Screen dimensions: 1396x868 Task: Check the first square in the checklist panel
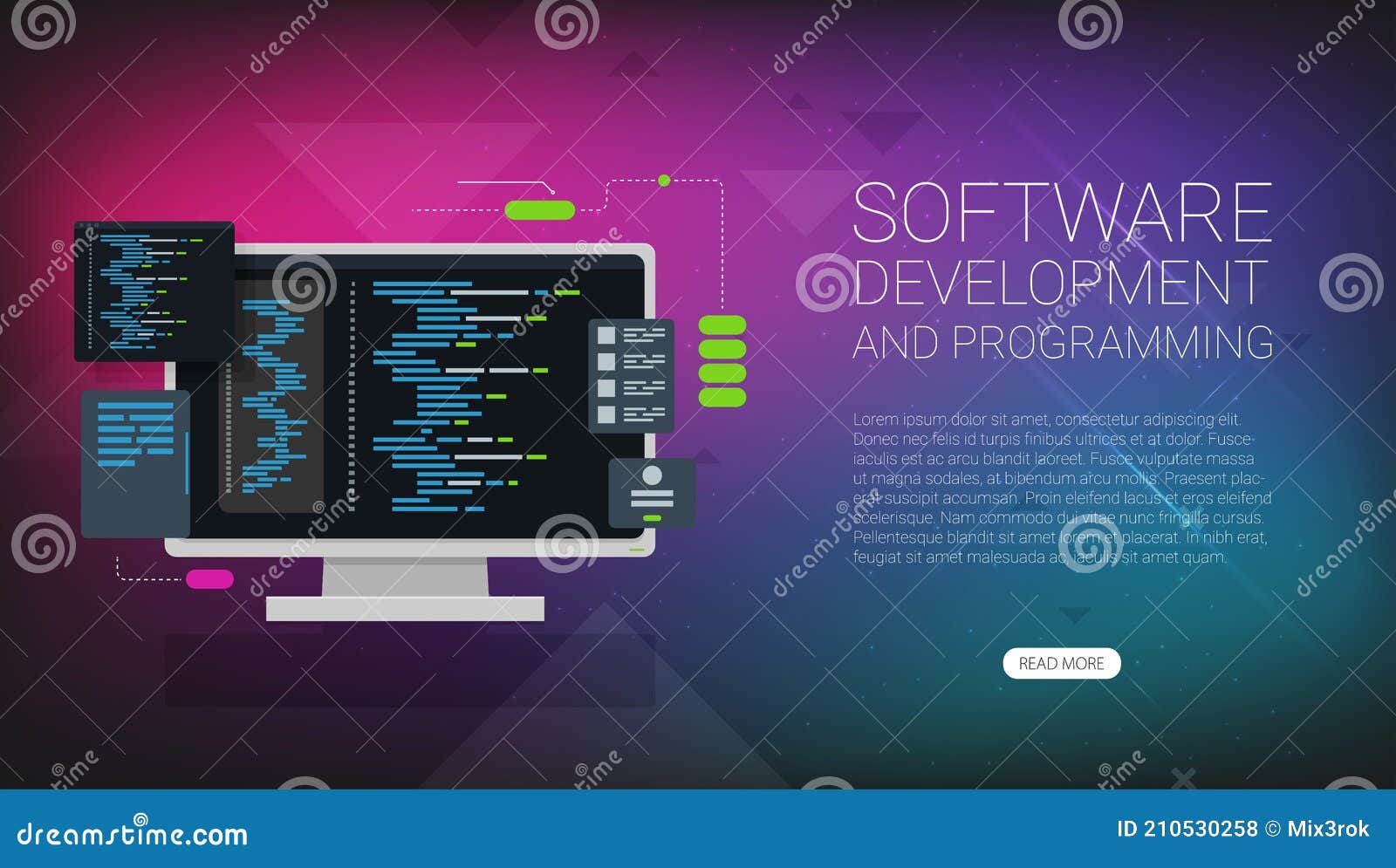(x=605, y=336)
